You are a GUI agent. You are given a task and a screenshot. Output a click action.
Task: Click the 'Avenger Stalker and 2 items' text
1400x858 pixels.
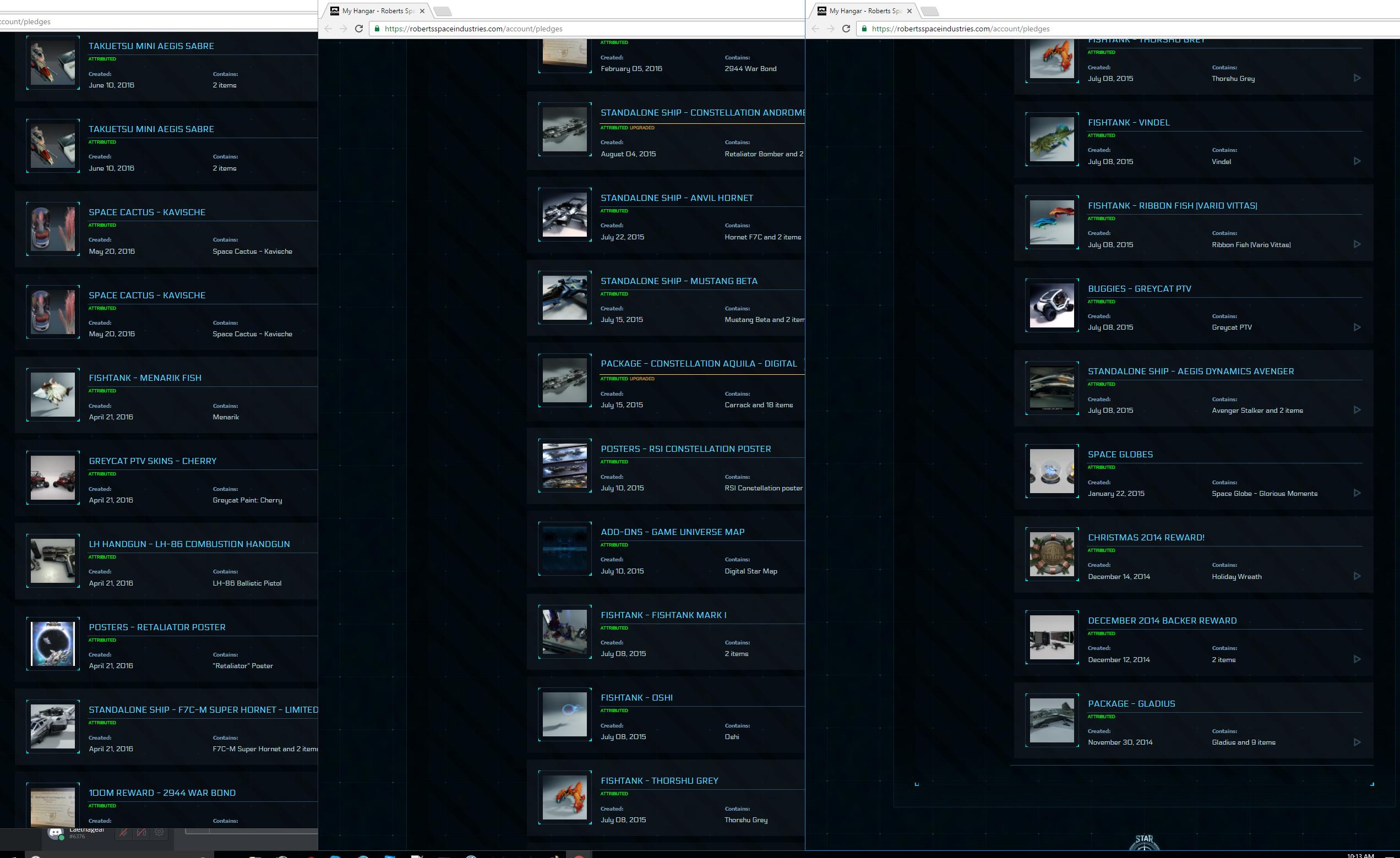[x=1257, y=411]
